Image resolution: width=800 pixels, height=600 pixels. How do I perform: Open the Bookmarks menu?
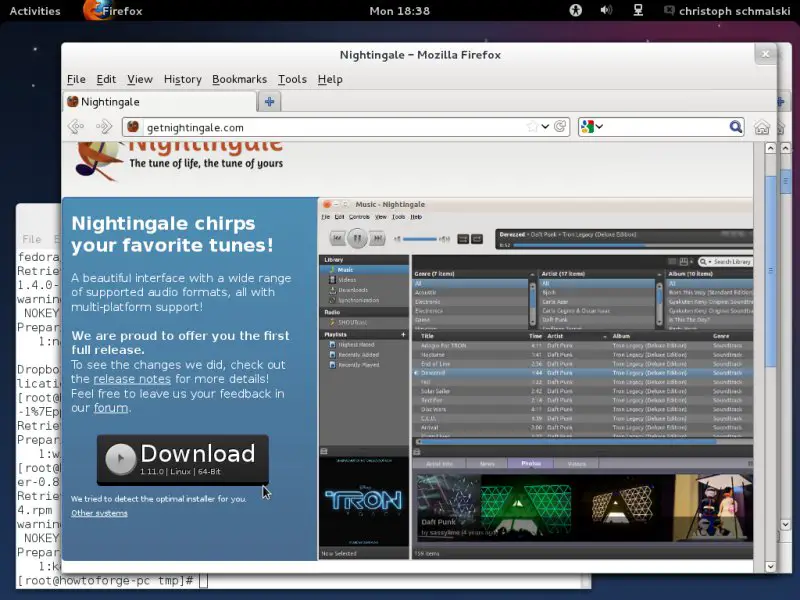click(x=239, y=79)
